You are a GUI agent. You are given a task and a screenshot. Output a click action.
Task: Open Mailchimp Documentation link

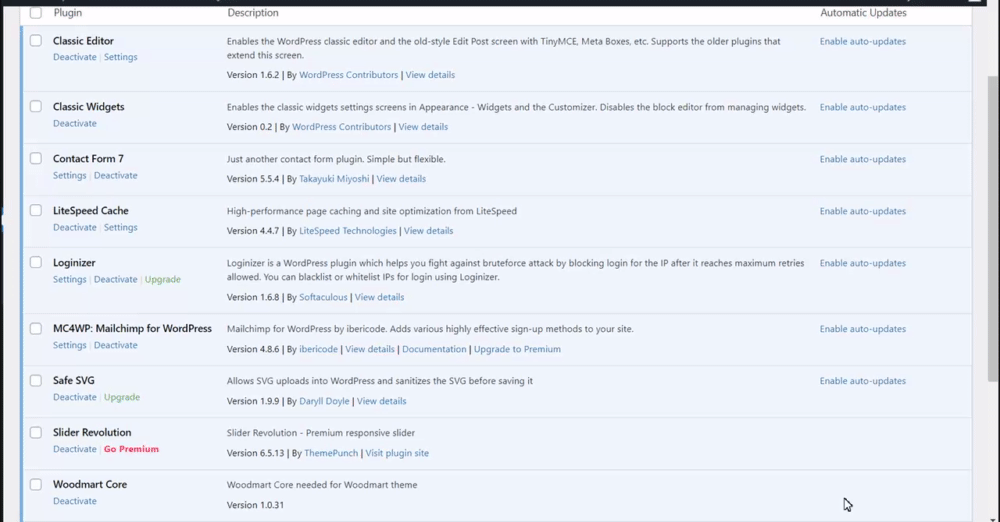[x=434, y=349]
